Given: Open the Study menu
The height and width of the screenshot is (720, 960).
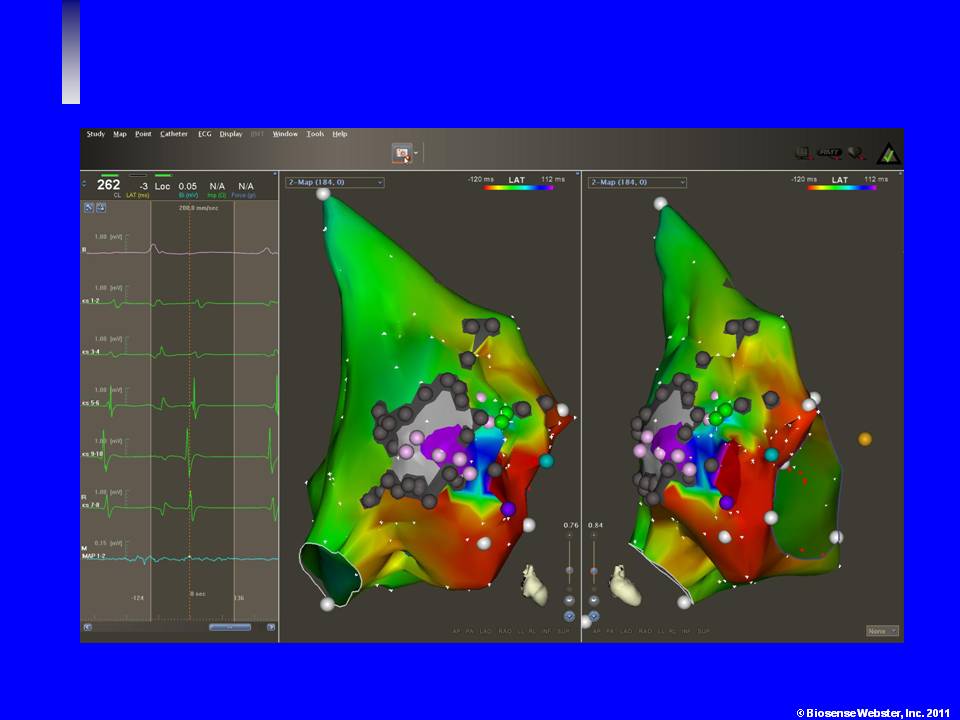Looking at the screenshot, I should (95, 134).
